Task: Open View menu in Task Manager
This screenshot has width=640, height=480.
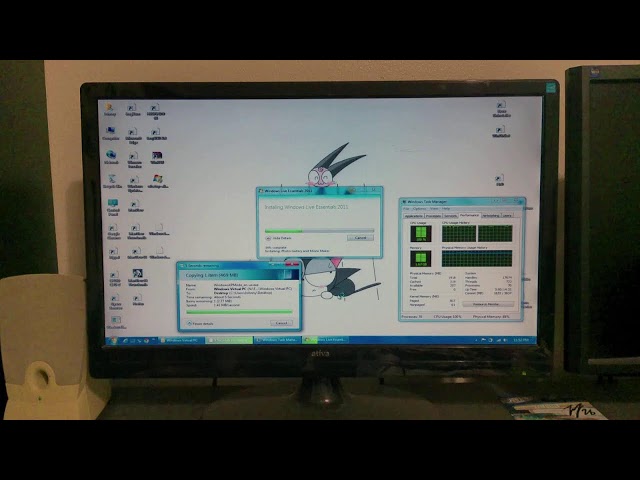Action: (x=434, y=209)
